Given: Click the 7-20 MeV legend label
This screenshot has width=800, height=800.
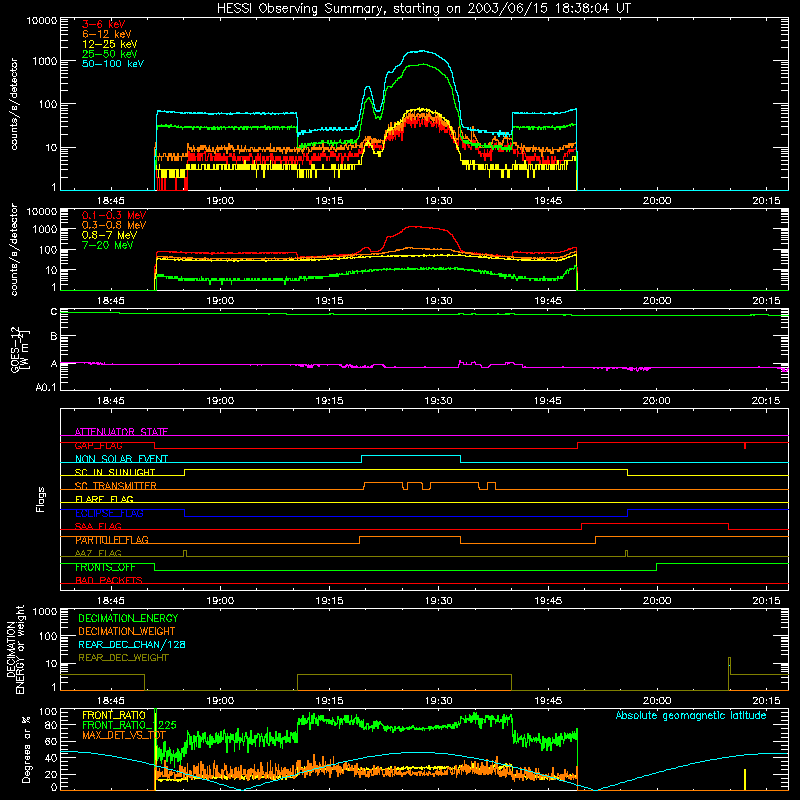Looking at the screenshot, I should [108, 245].
